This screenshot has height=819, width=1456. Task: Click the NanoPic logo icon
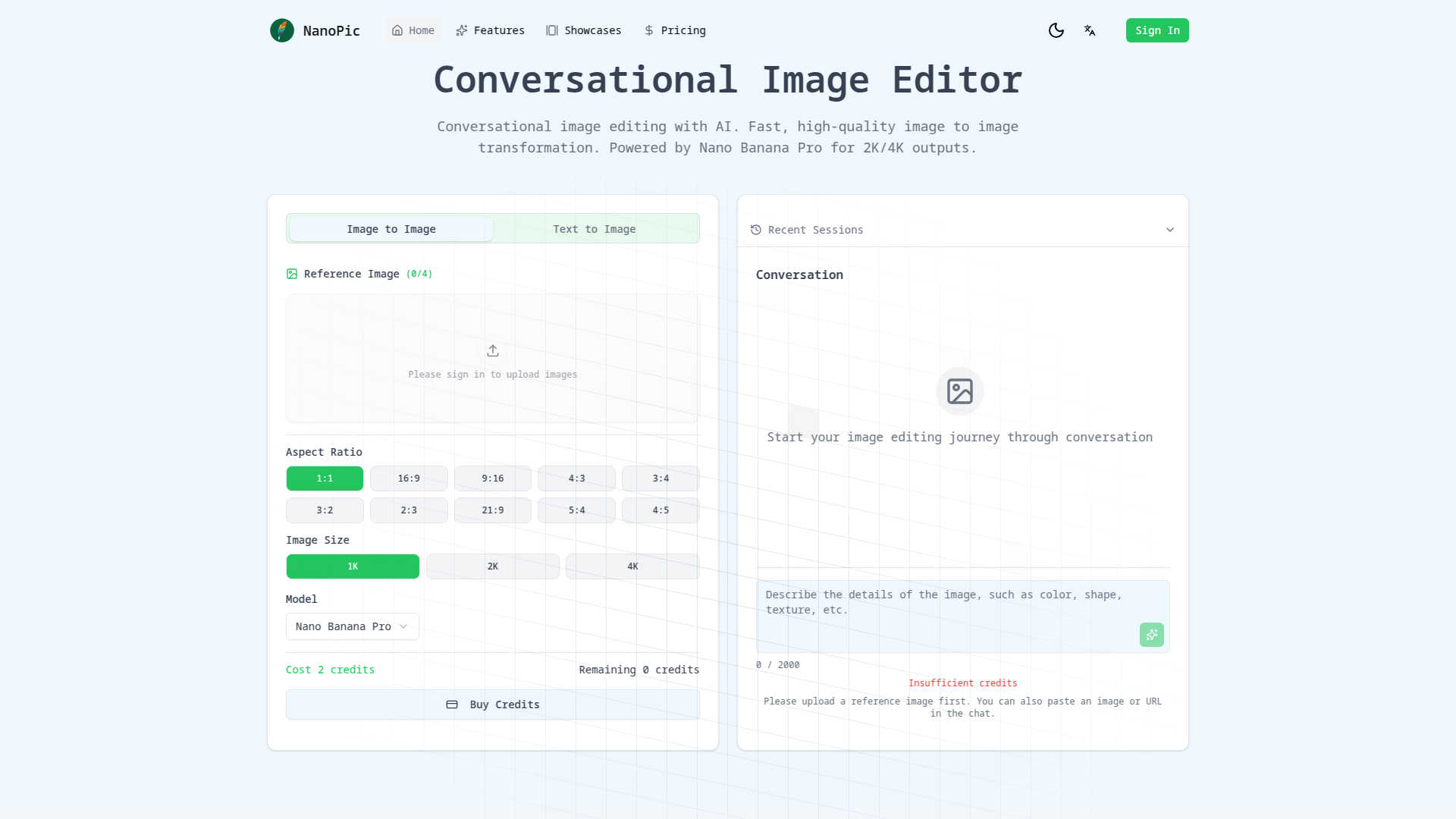[282, 30]
